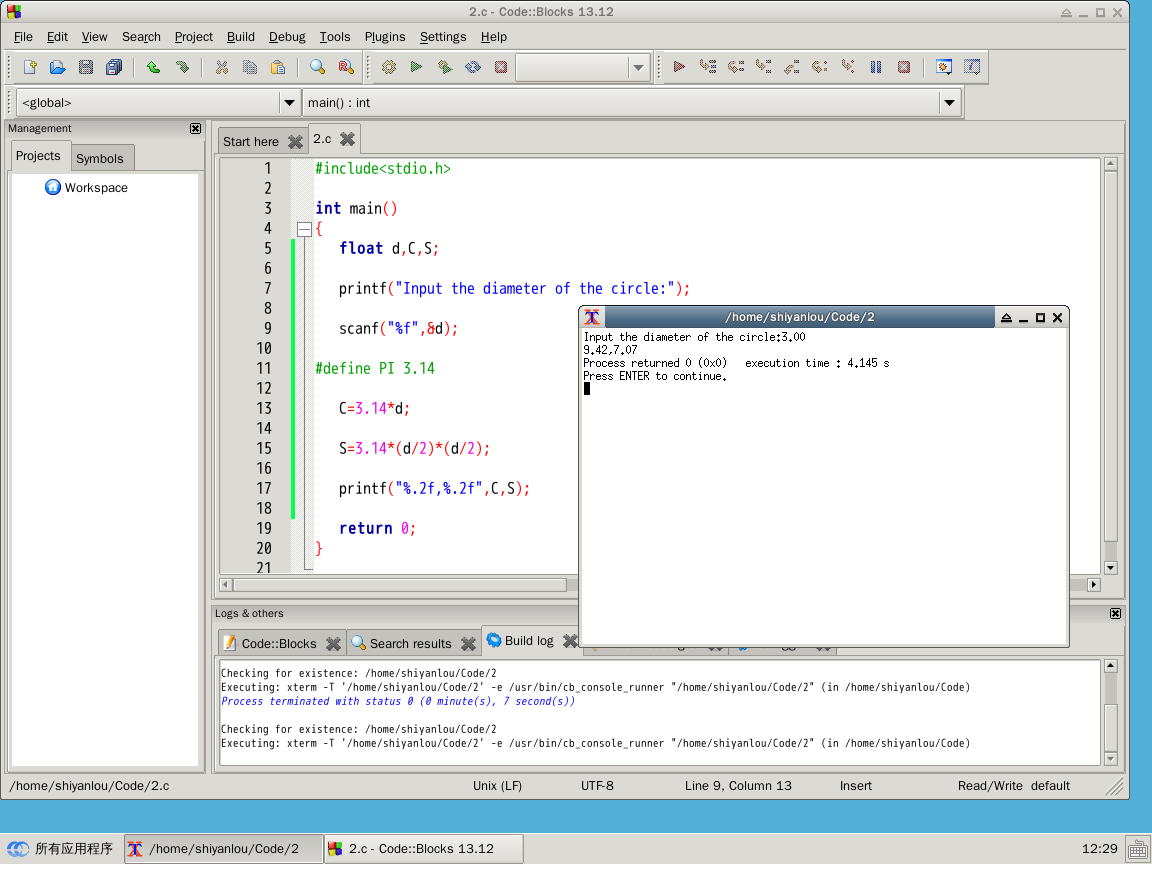Image resolution: width=1152 pixels, height=896 pixels.
Task: Click the Redo arrow icon
Action: pos(182,67)
